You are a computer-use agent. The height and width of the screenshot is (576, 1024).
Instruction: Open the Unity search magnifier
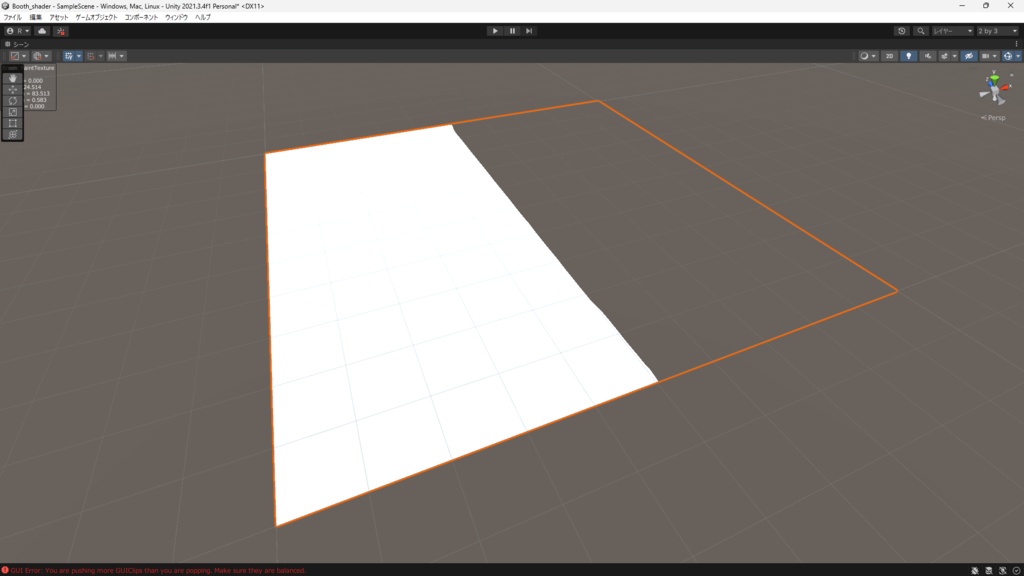click(x=921, y=31)
